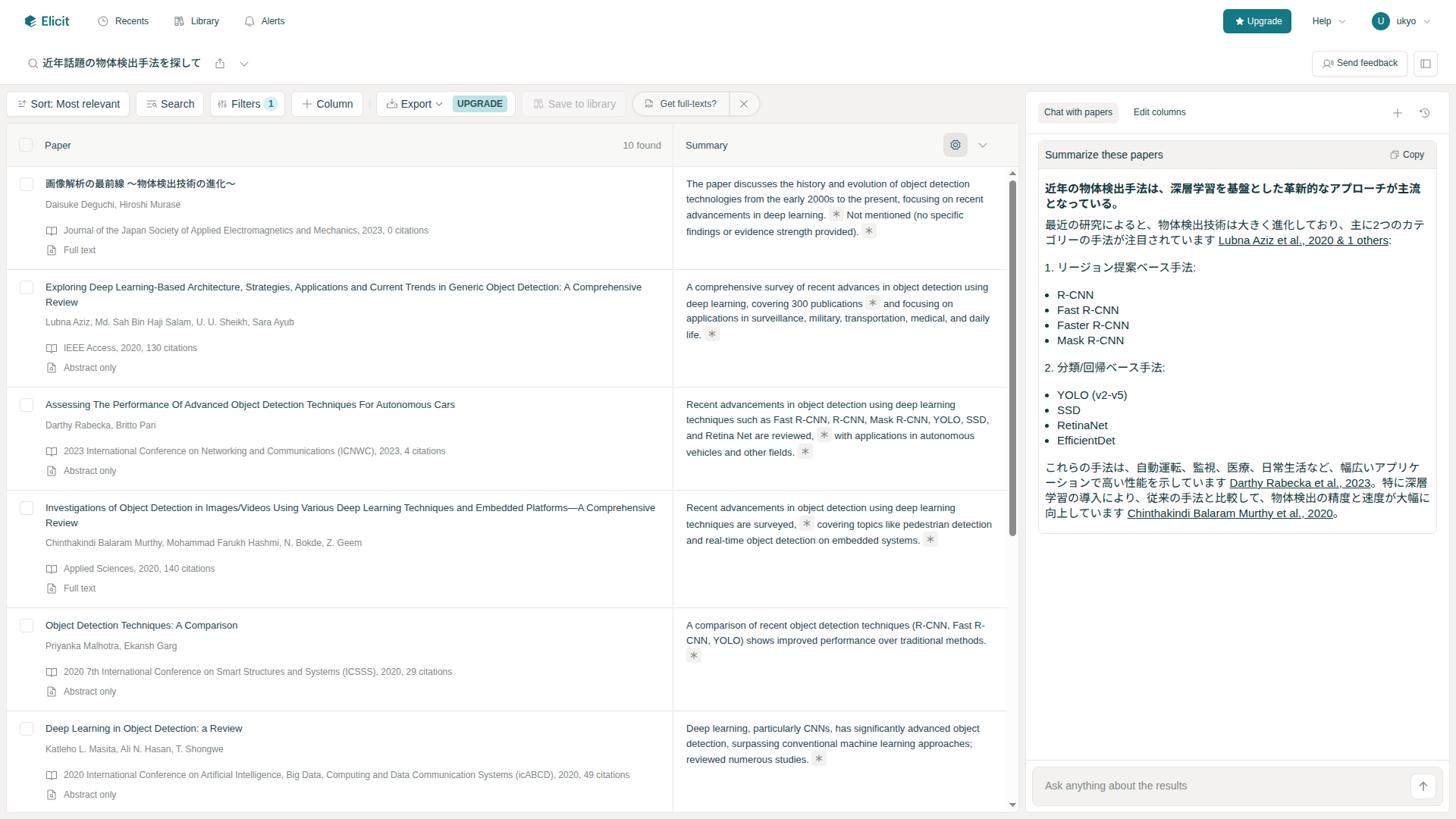Dismiss the Get full-texts prompt
Viewport: 1456px width, 819px height.
[744, 104]
